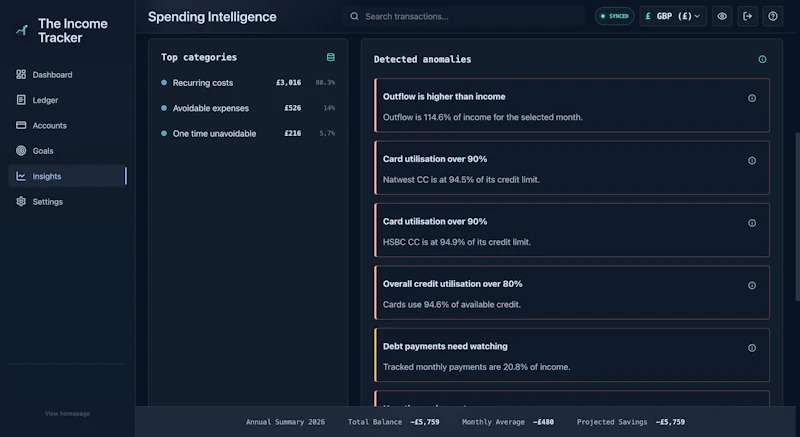Select the Insights menu item
Viewport: 800px width, 437px height.
67,176
